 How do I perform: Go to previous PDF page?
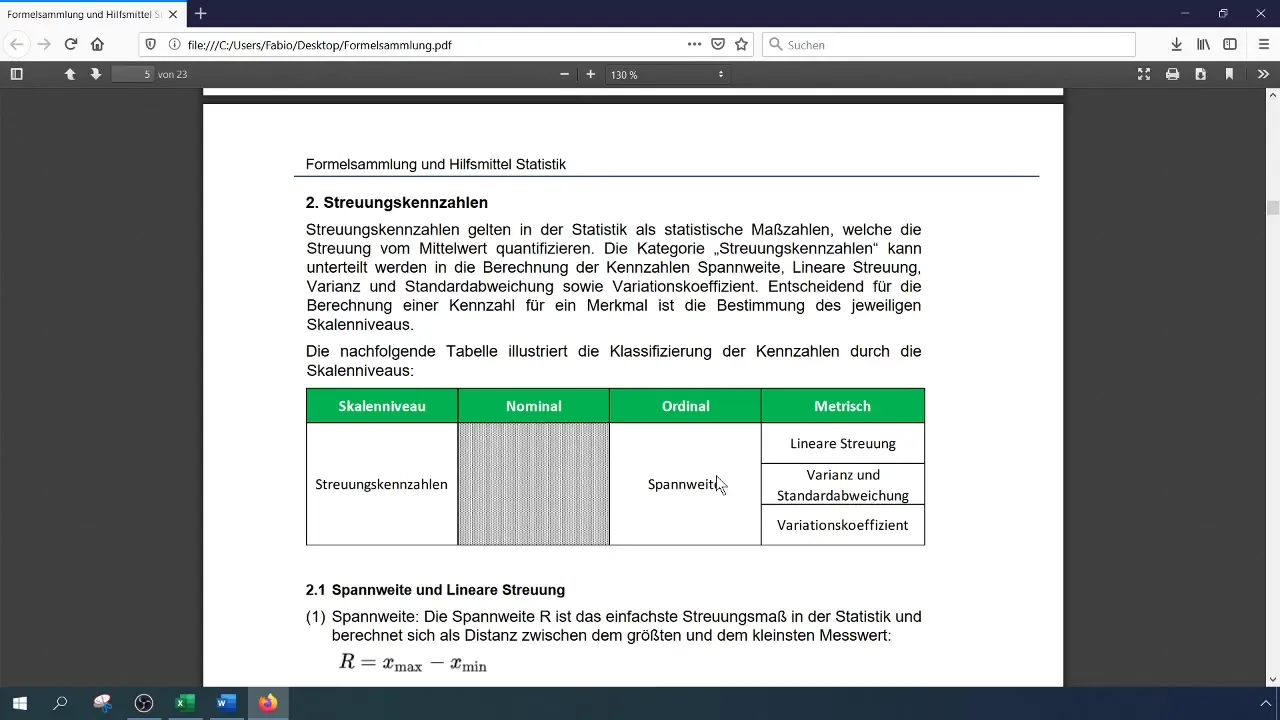[70, 74]
